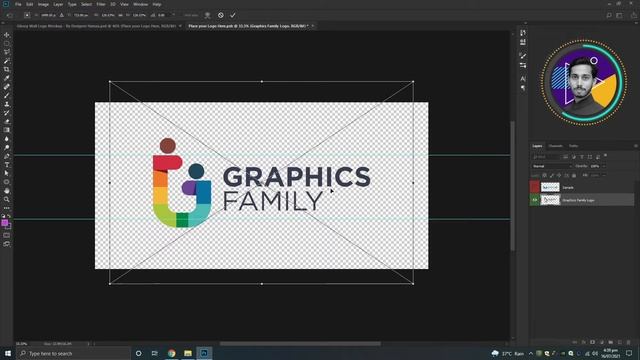This screenshot has height=360, width=640.
Task: Select the Dodge tool
Action: click(7, 147)
